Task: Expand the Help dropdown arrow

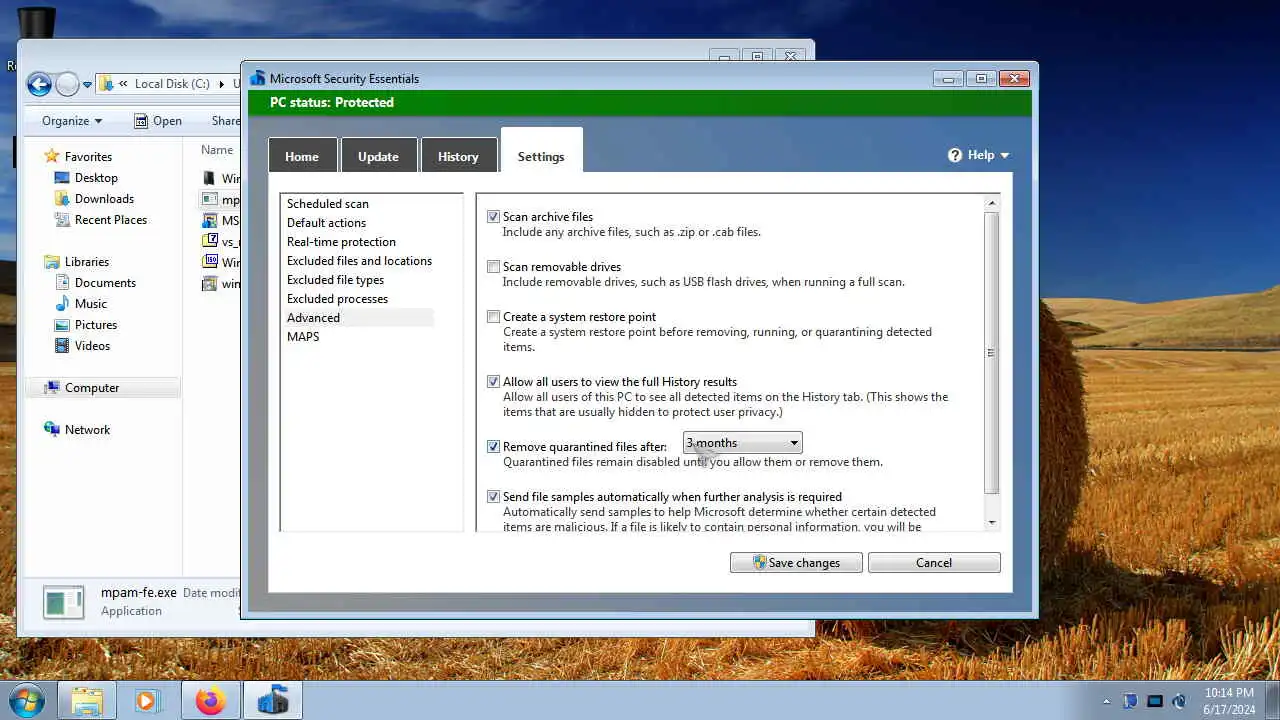Action: [1004, 156]
